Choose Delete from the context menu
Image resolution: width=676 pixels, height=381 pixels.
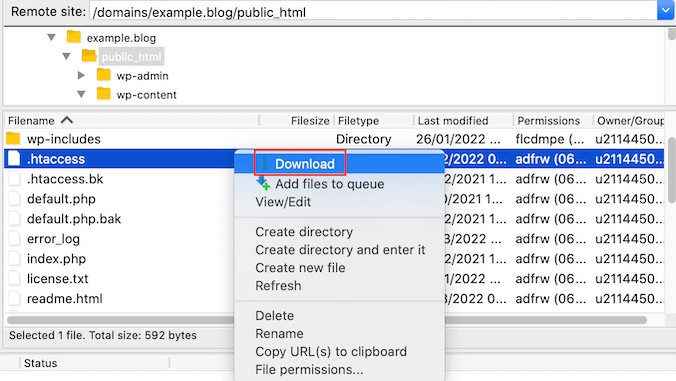(x=275, y=315)
